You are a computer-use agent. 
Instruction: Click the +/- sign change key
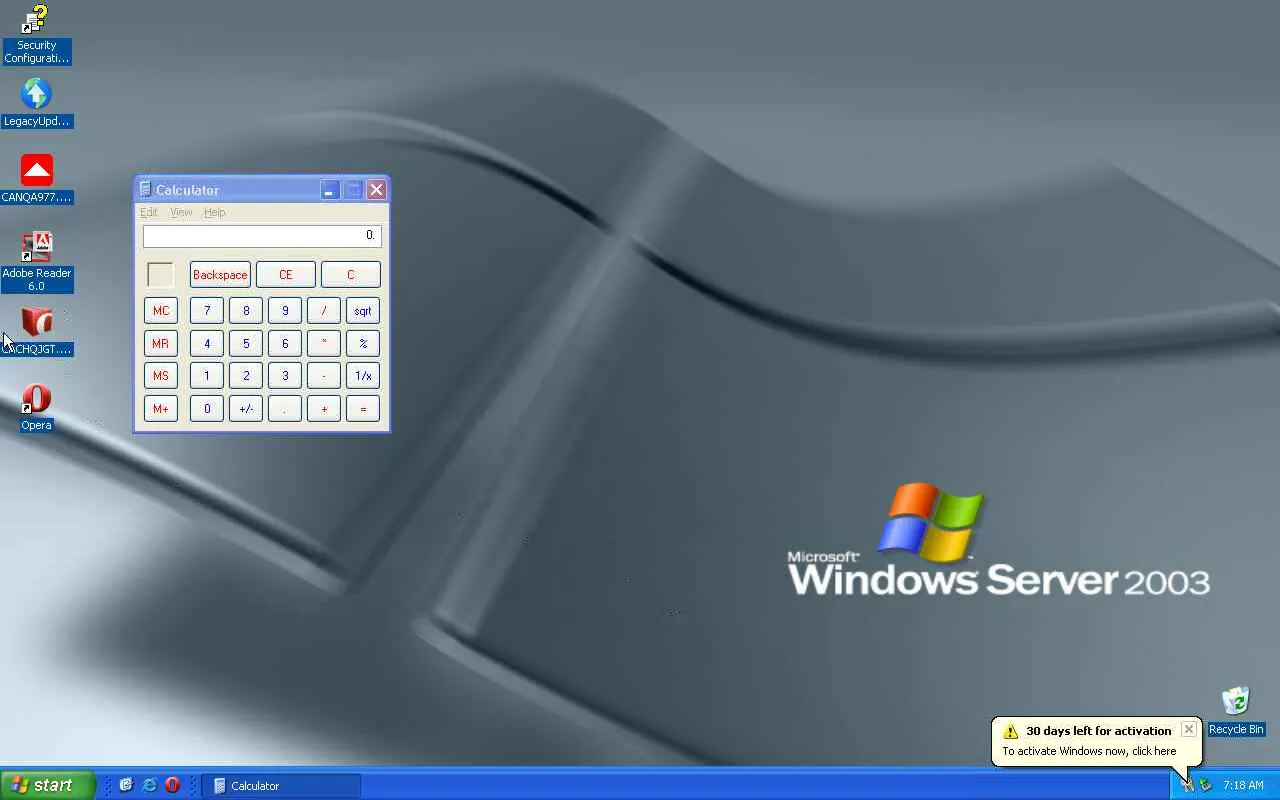[246, 409]
